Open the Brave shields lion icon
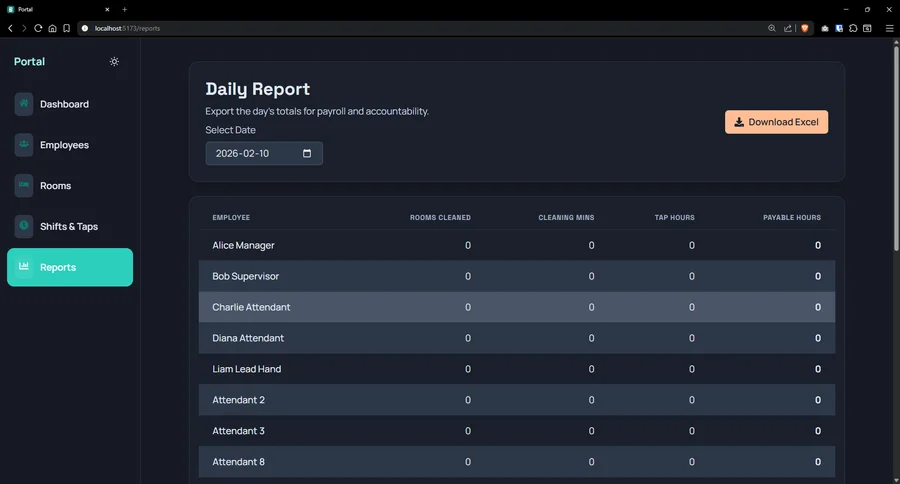The image size is (900, 484). (805, 28)
